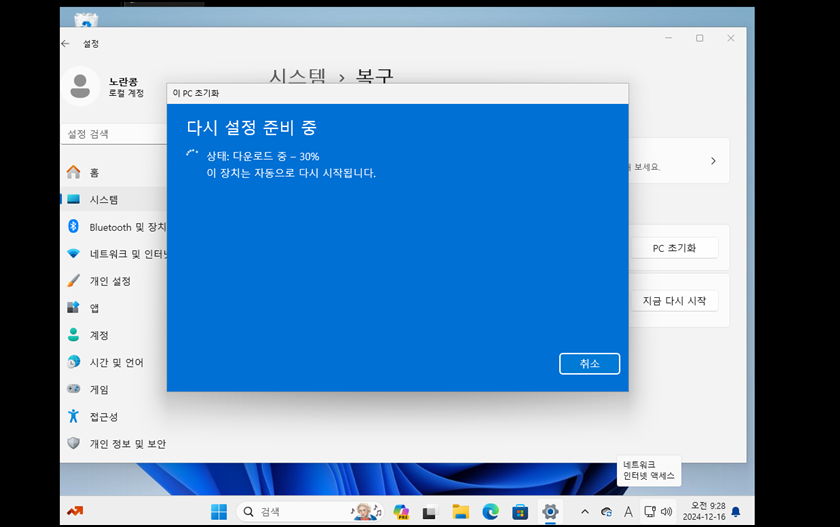Click the 이 PC 초기화 dialog title bar
This screenshot has height=527, width=840.
tap(398, 93)
